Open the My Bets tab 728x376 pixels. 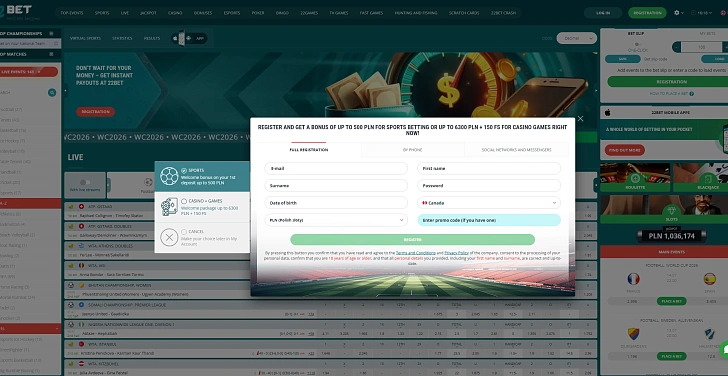[x=707, y=33]
